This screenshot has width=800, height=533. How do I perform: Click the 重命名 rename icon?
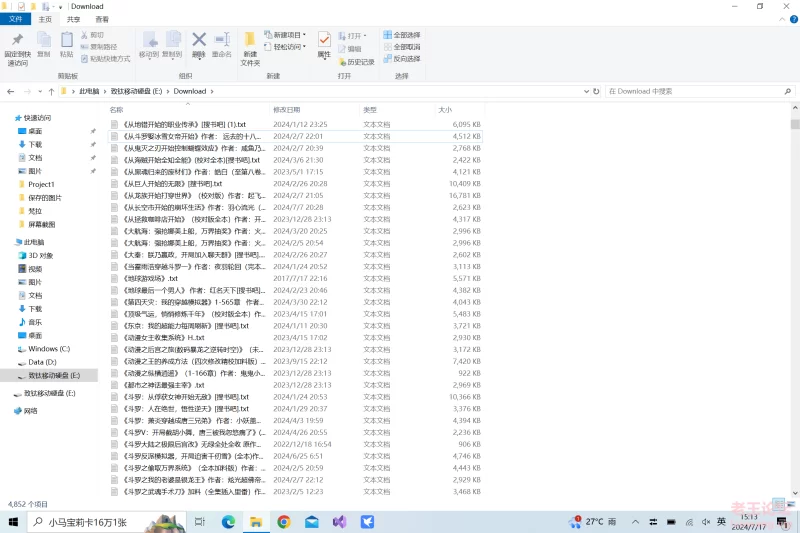[x=222, y=39]
